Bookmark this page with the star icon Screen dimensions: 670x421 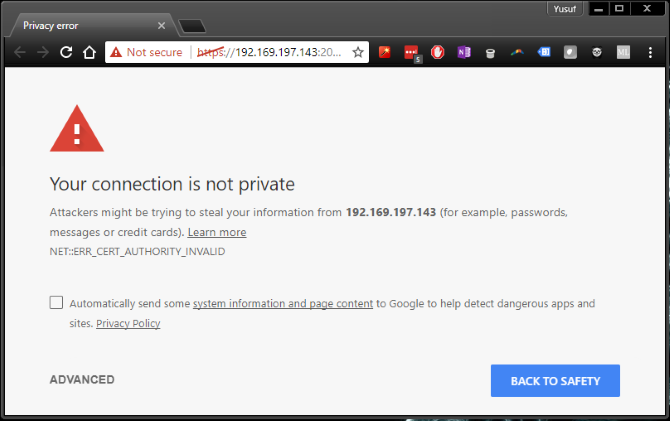point(358,52)
